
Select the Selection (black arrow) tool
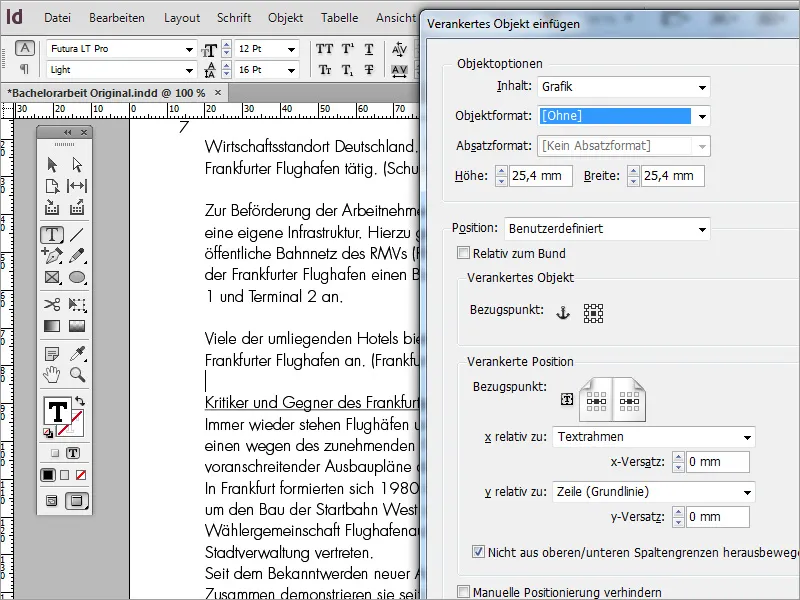(52, 165)
